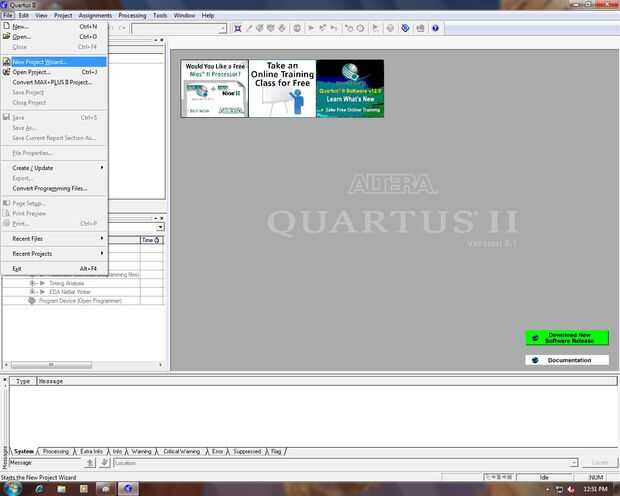The height and width of the screenshot is (496, 620).
Task: Click the Windows Start button
Action: [12, 488]
